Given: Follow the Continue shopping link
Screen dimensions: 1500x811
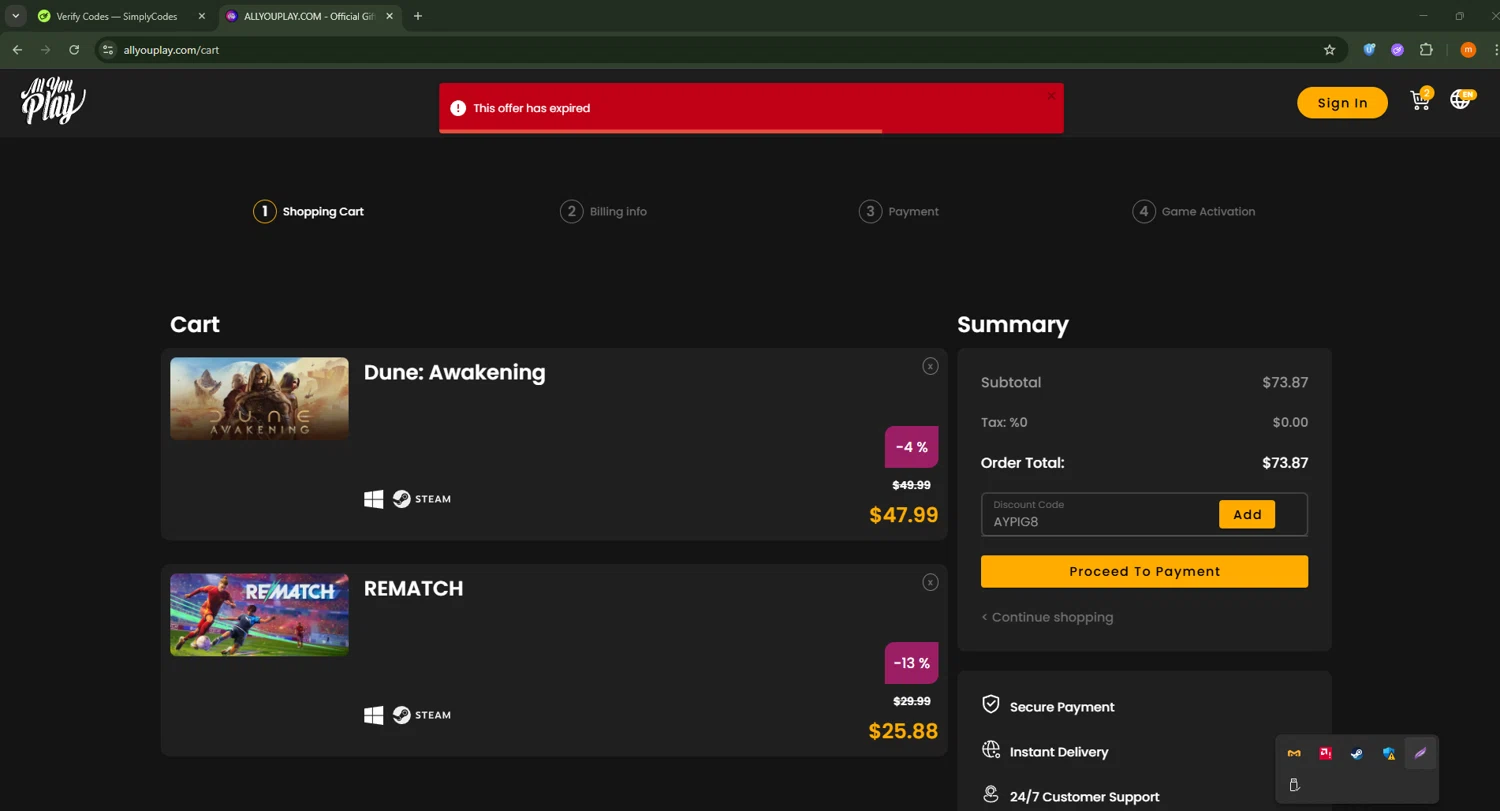Looking at the screenshot, I should point(1047,617).
